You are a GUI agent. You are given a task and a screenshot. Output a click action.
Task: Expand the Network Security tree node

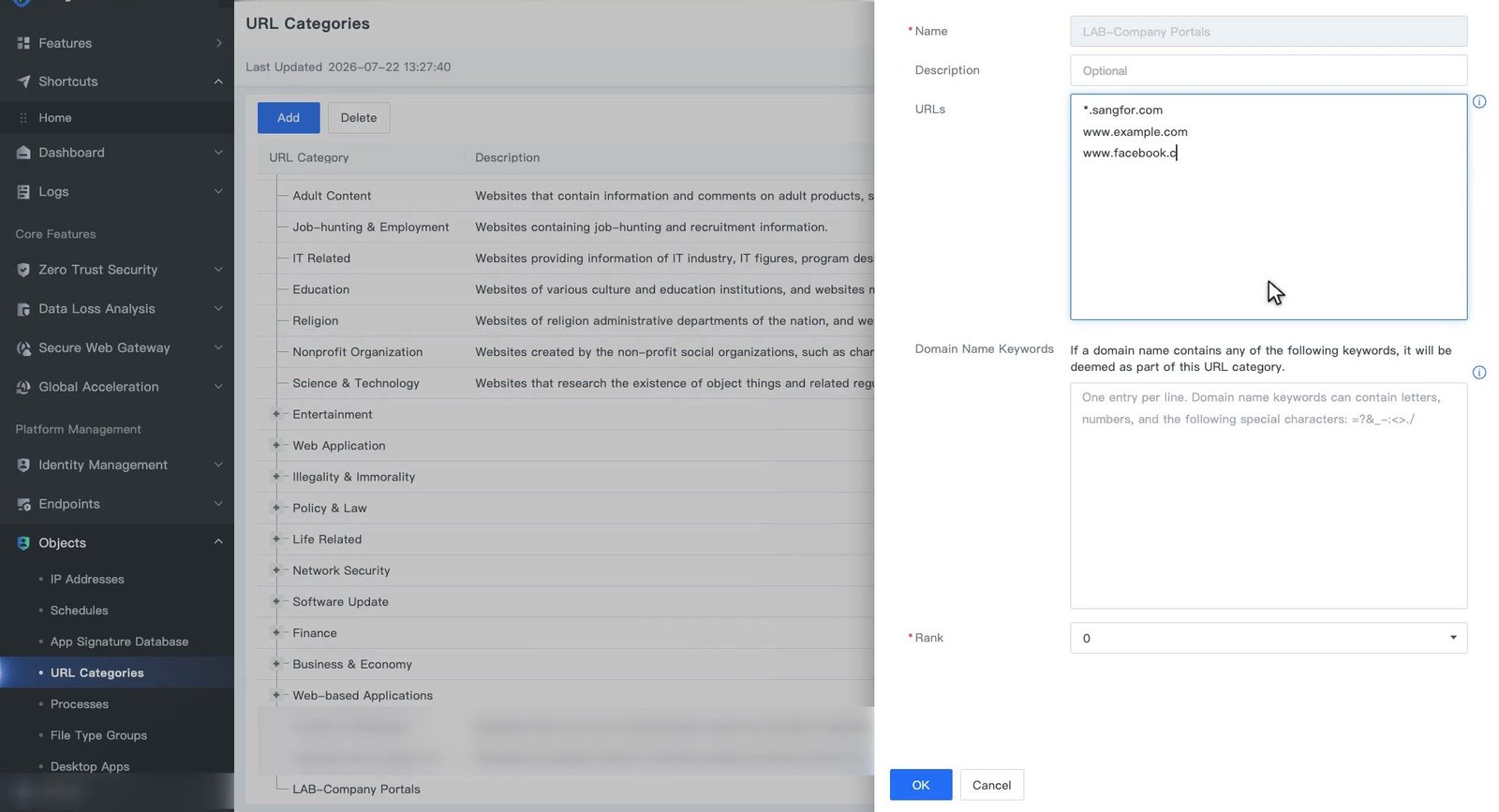[275, 570]
